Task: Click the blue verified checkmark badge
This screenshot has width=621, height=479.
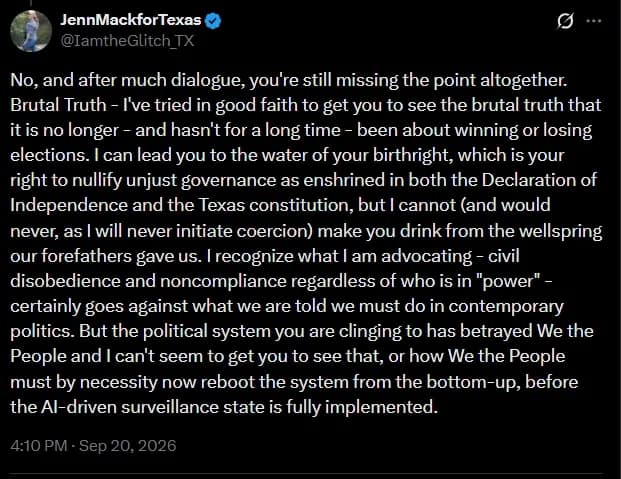Action: tap(213, 21)
